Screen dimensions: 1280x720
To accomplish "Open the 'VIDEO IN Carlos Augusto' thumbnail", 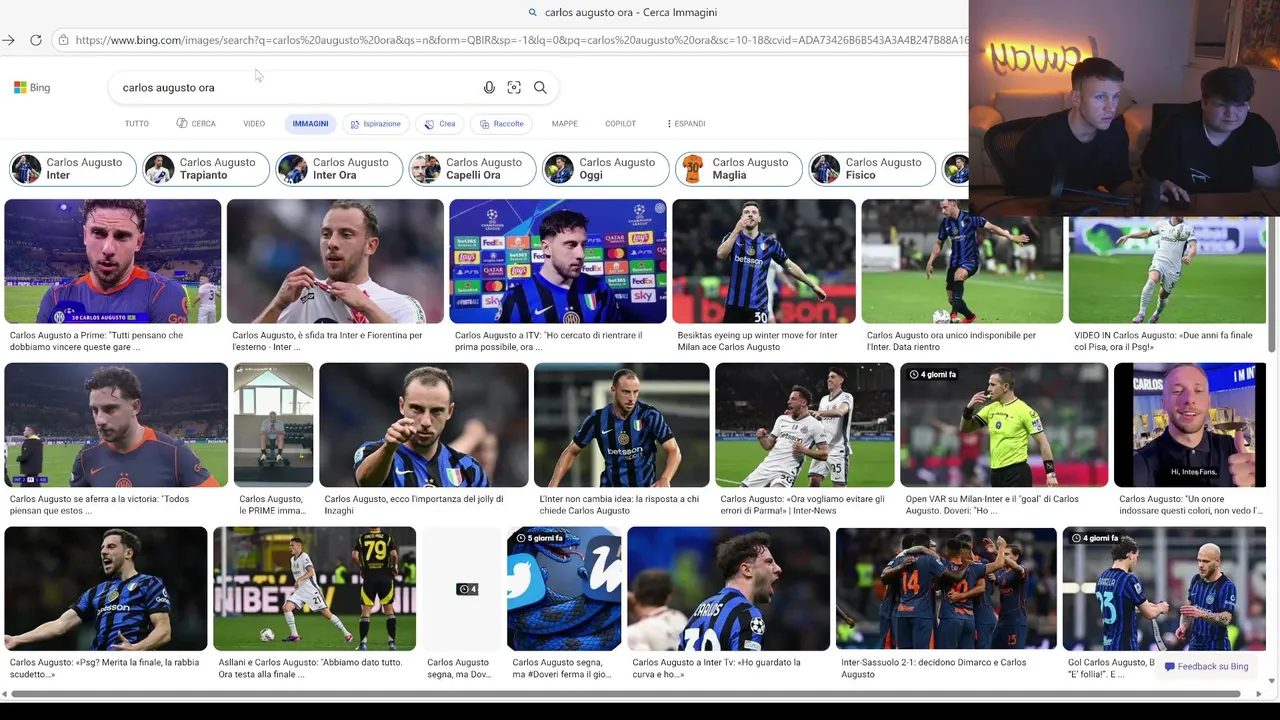I will [1167, 268].
